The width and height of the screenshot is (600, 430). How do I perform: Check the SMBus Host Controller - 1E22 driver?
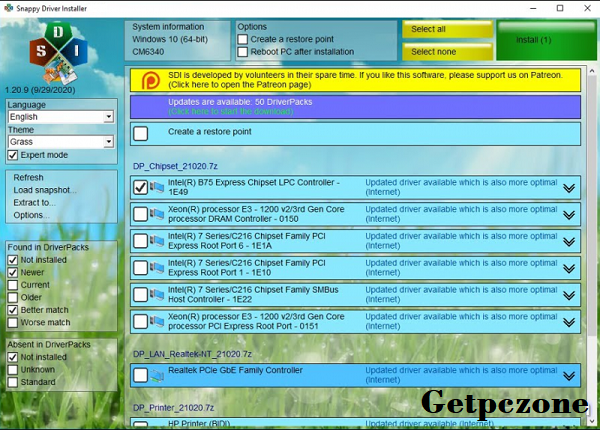(x=140, y=294)
